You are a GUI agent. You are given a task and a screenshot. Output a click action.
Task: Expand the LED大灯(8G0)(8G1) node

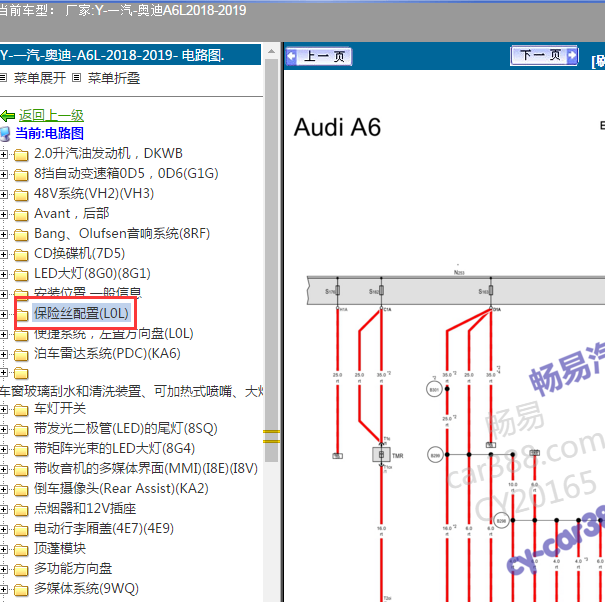click(3, 274)
